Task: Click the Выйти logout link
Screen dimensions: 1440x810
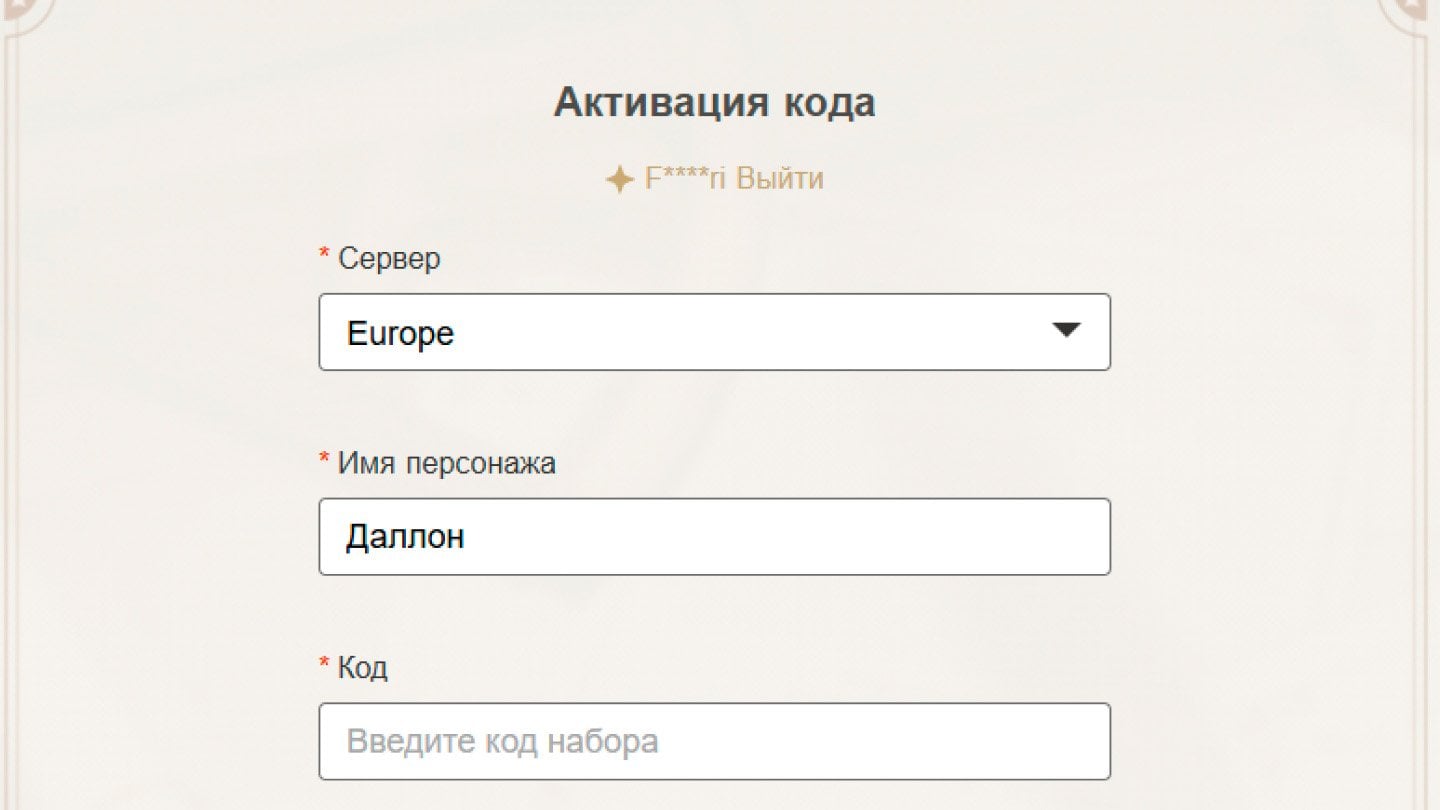Action: coord(781,178)
